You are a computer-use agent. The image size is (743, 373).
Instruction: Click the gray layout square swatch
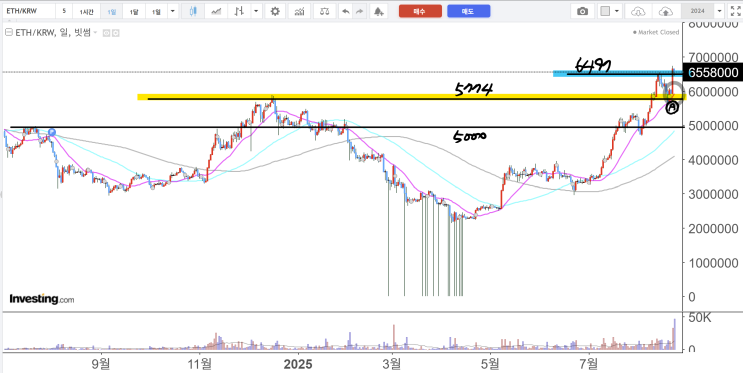point(605,11)
